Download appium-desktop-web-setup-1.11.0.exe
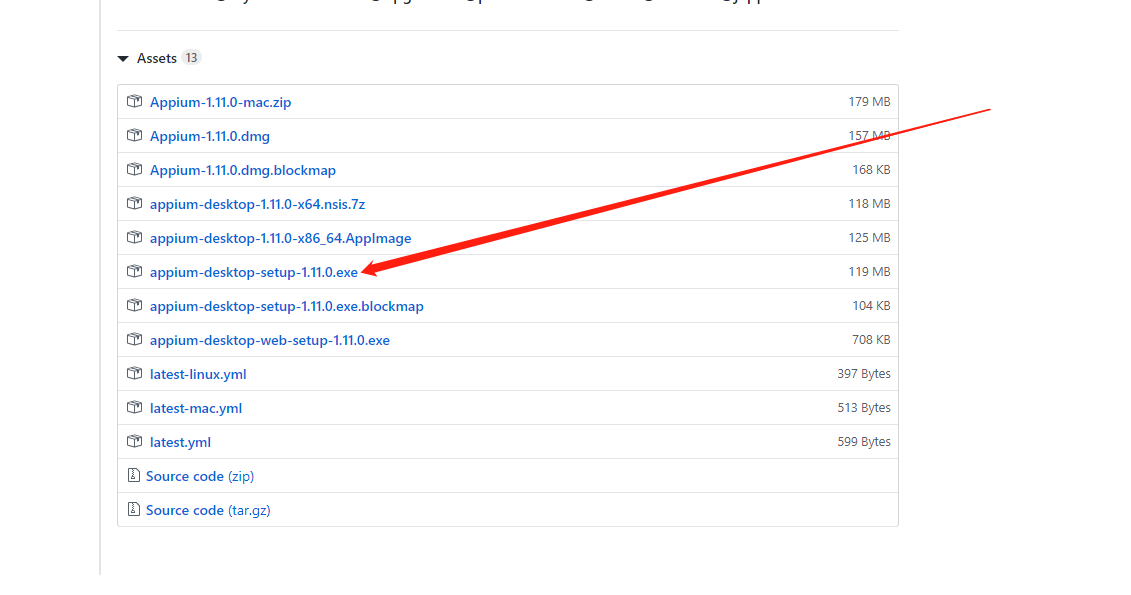1131x595 pixels. coord(270,340)
